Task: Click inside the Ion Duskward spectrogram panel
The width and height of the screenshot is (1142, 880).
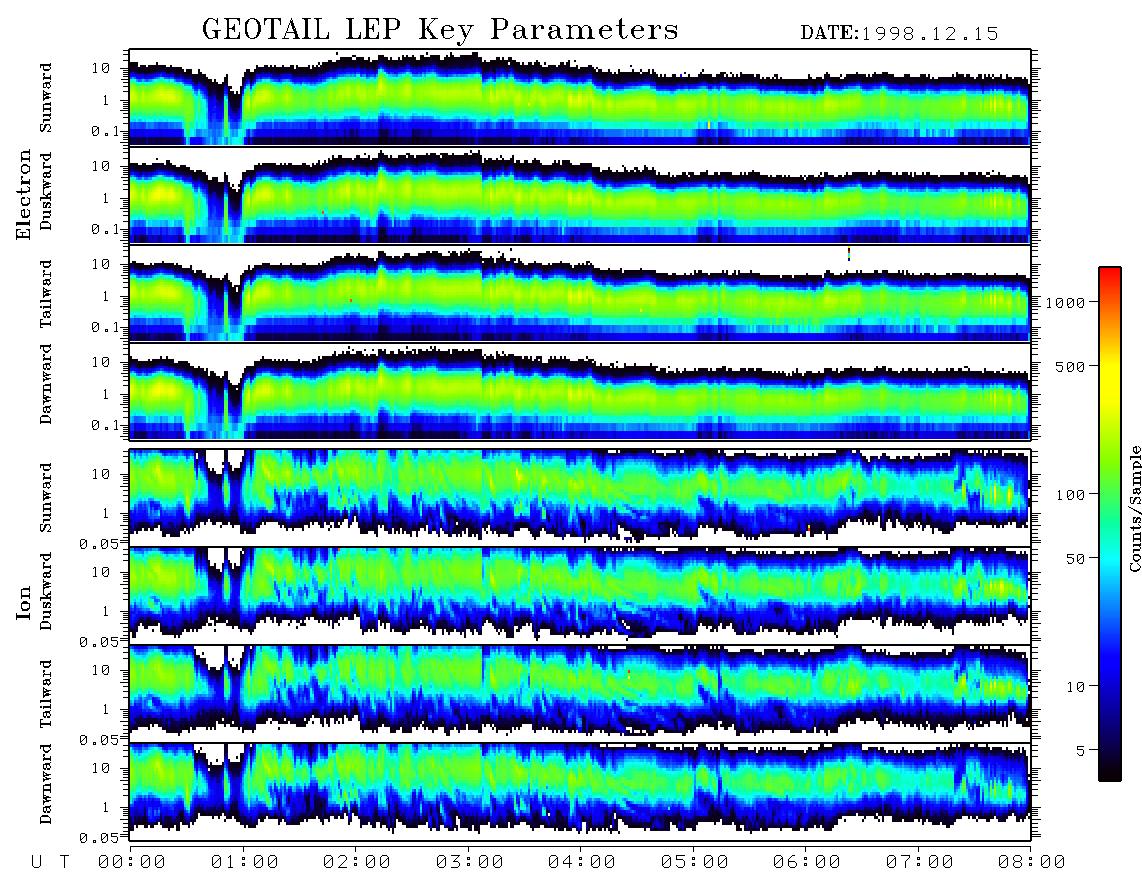Action: click(580, 595)
